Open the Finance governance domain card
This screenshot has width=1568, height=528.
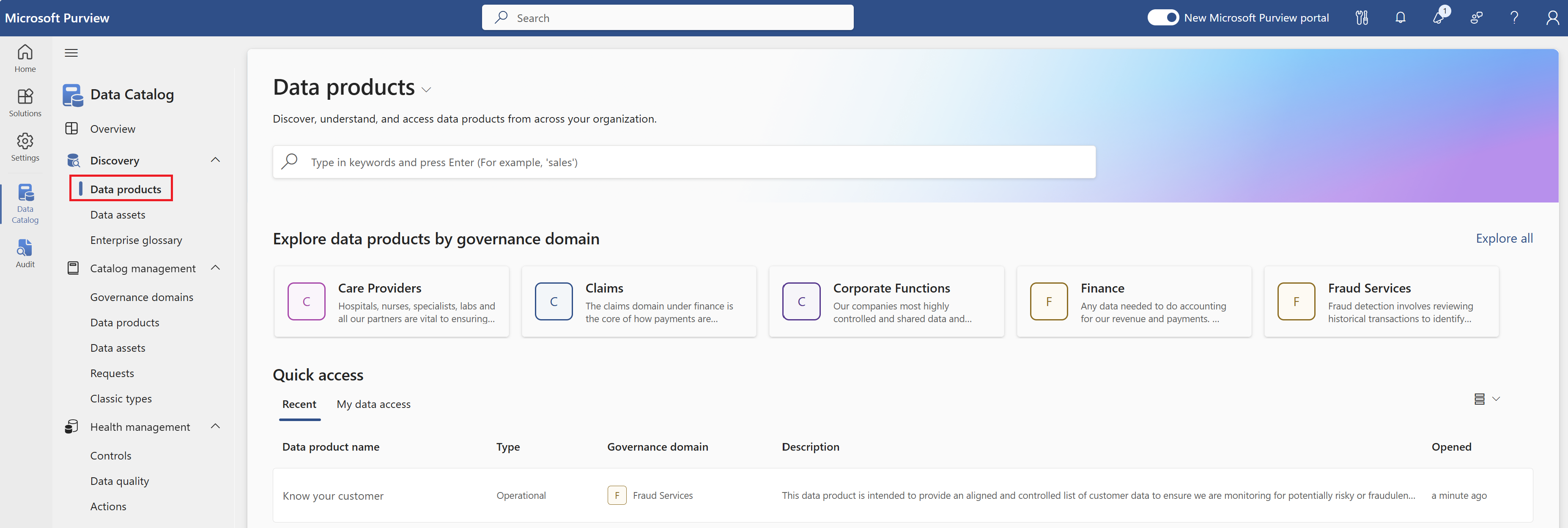(1133, 302)
